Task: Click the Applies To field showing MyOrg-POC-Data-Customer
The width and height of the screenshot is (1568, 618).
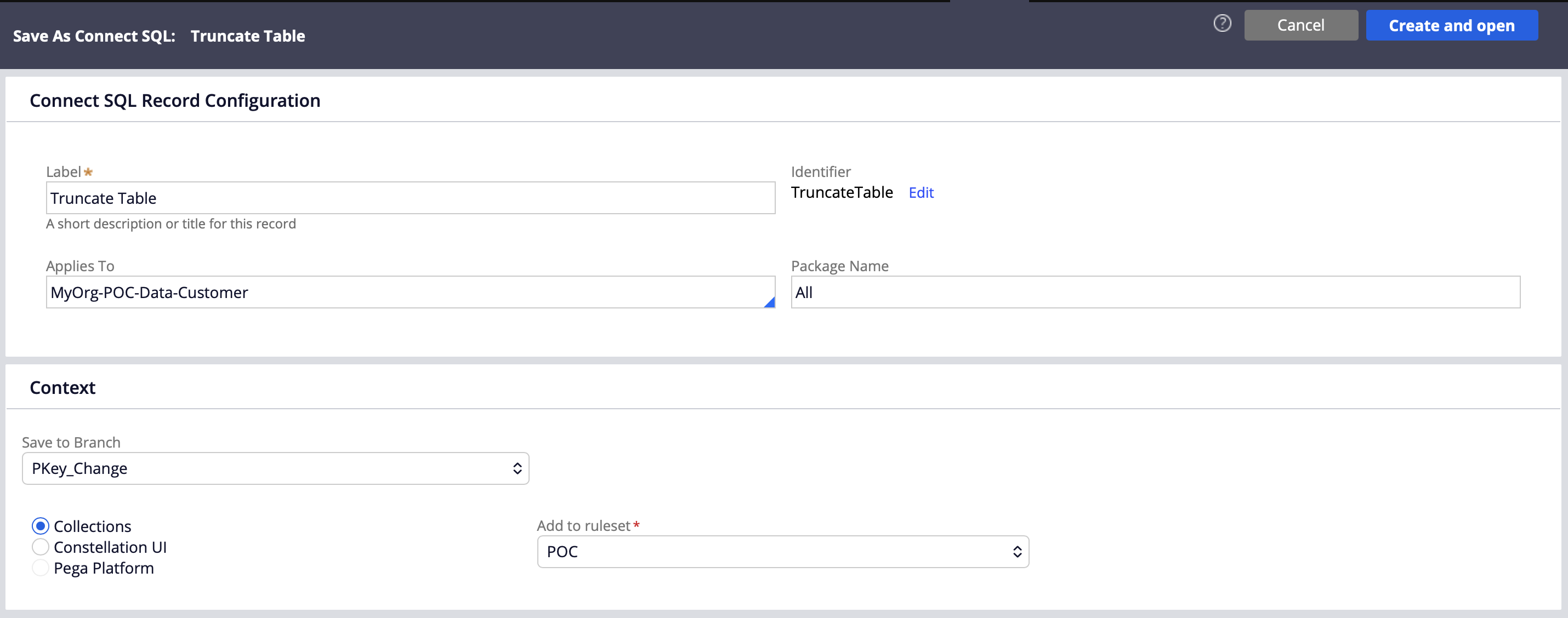Action: pyautogui.click(x=365, y=292)
